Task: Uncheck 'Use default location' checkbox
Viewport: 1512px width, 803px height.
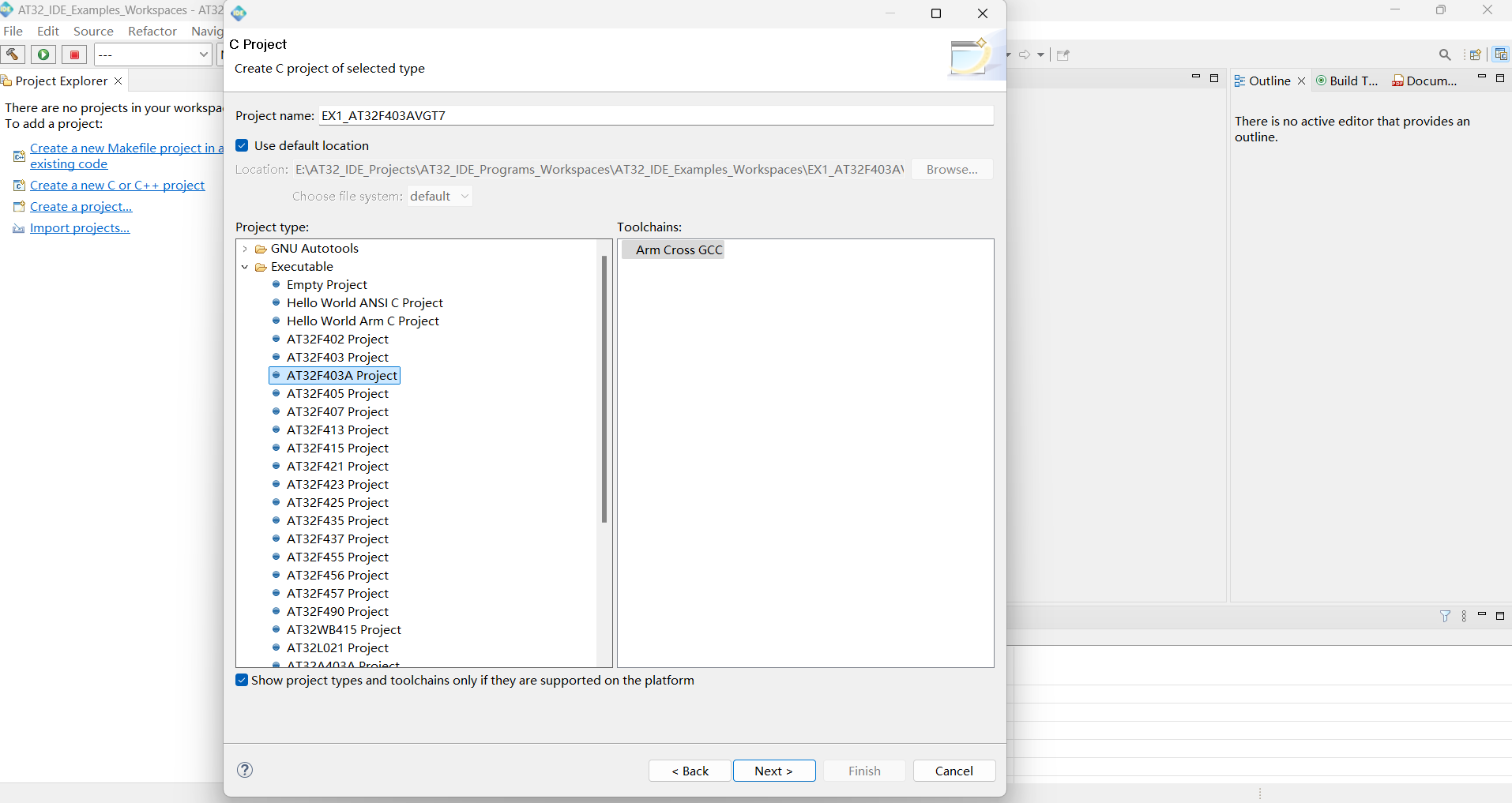Action: tap(243, 145)
